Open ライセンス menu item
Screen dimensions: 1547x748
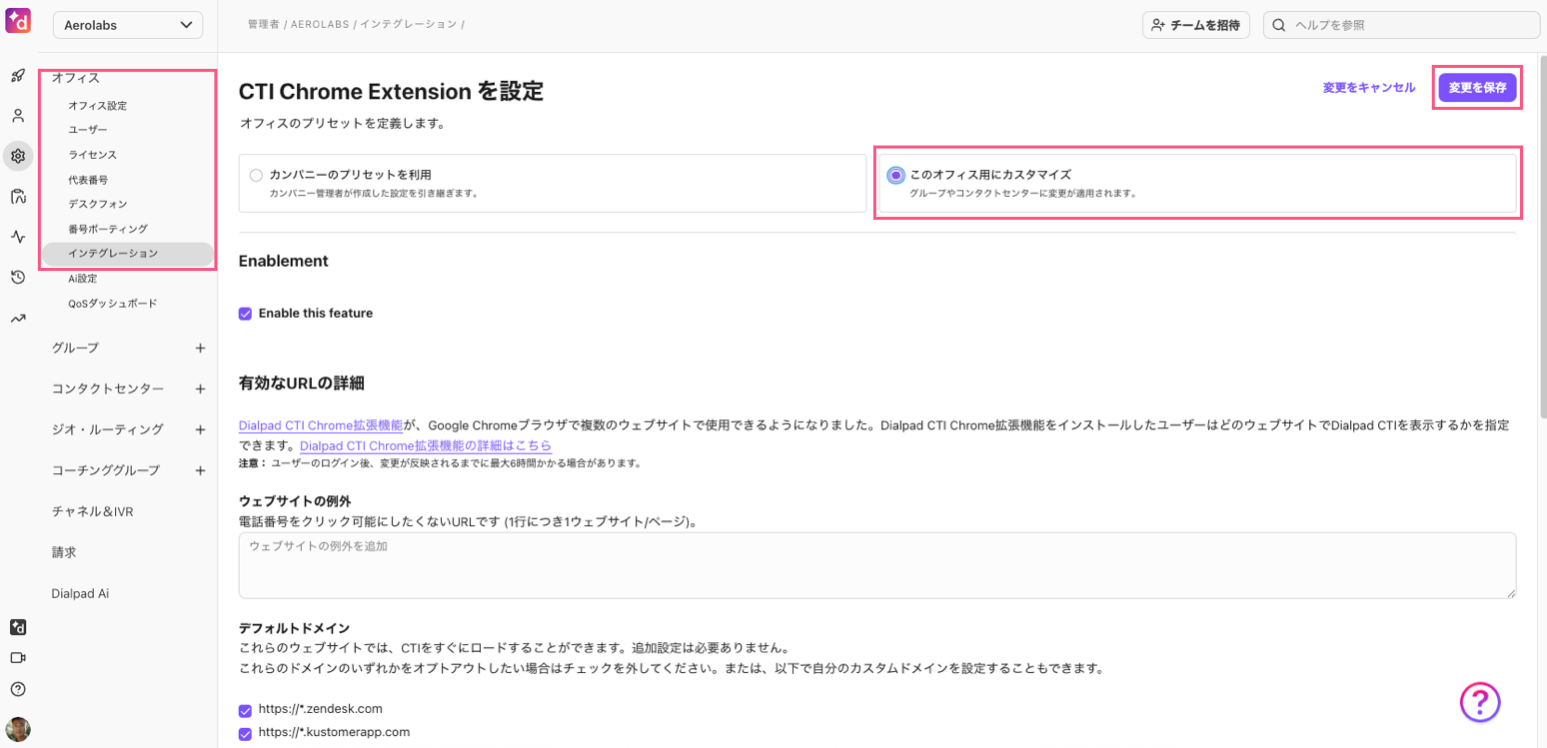tap(93, 155)
